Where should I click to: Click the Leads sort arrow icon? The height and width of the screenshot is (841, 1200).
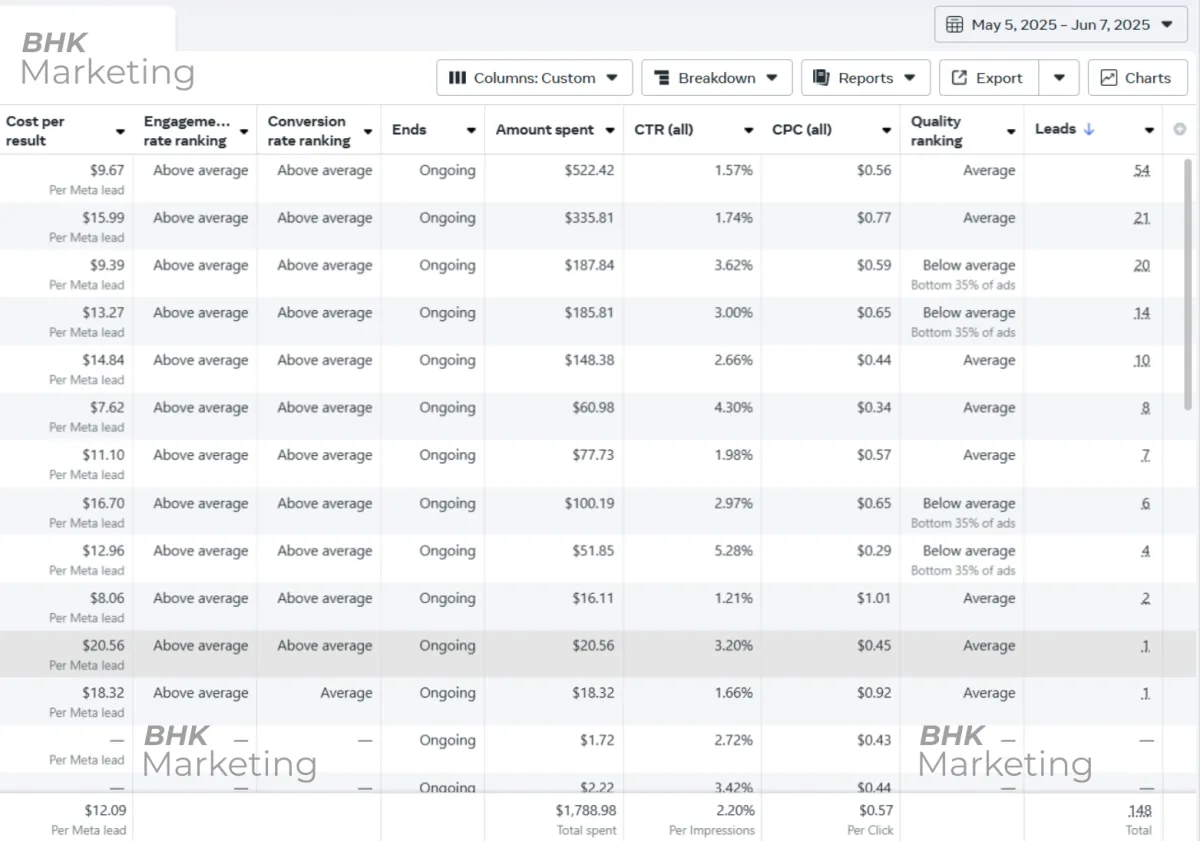pyautogui.click(x=1089, y=129)
